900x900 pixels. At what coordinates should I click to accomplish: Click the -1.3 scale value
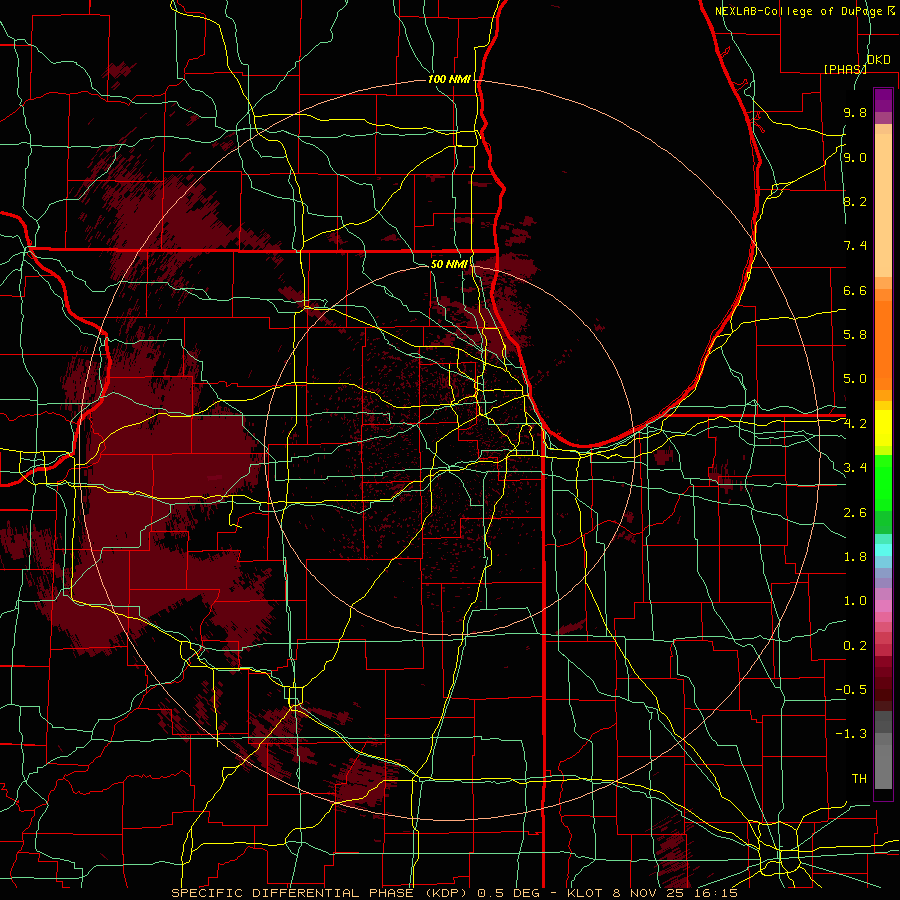(851, 734)
